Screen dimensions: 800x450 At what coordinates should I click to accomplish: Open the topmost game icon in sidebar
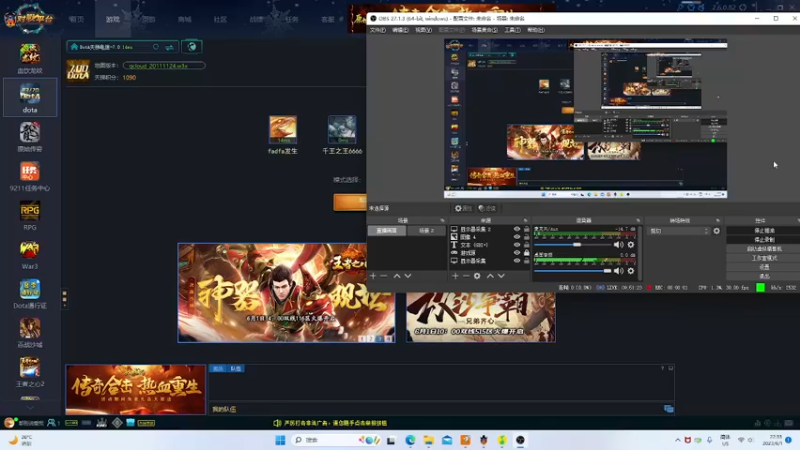(x=30, y=53)
